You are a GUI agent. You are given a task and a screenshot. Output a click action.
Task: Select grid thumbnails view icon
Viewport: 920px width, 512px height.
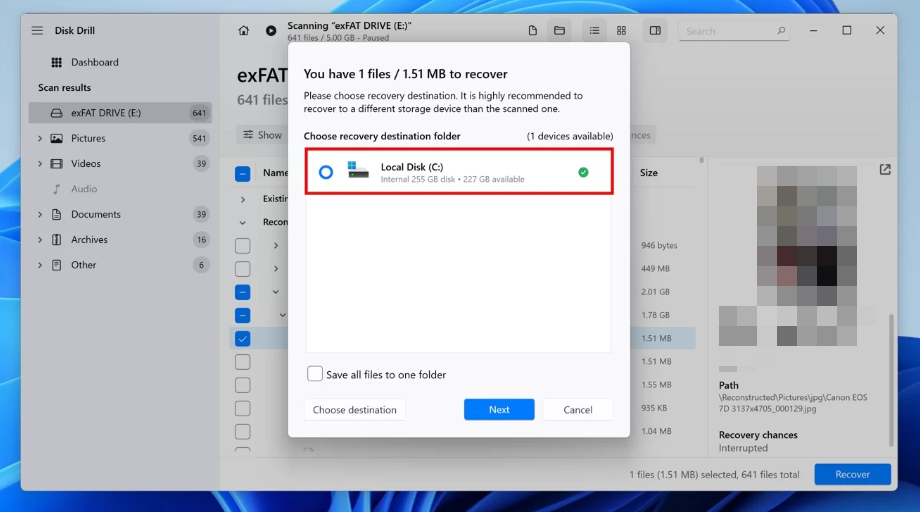[x=621, y=30]
